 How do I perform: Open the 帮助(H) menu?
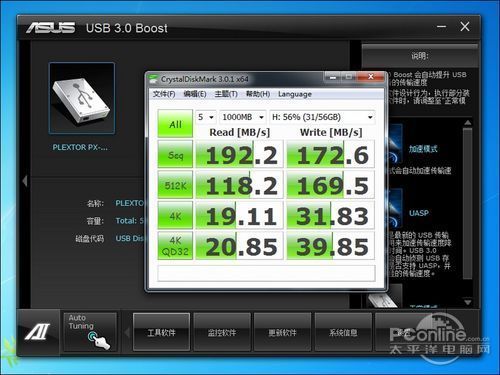[x=258, y=94]
